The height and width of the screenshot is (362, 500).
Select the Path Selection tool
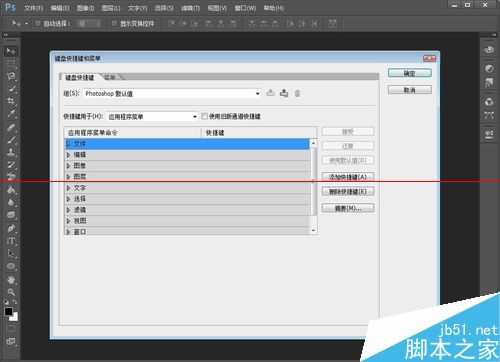click(11, 254)
